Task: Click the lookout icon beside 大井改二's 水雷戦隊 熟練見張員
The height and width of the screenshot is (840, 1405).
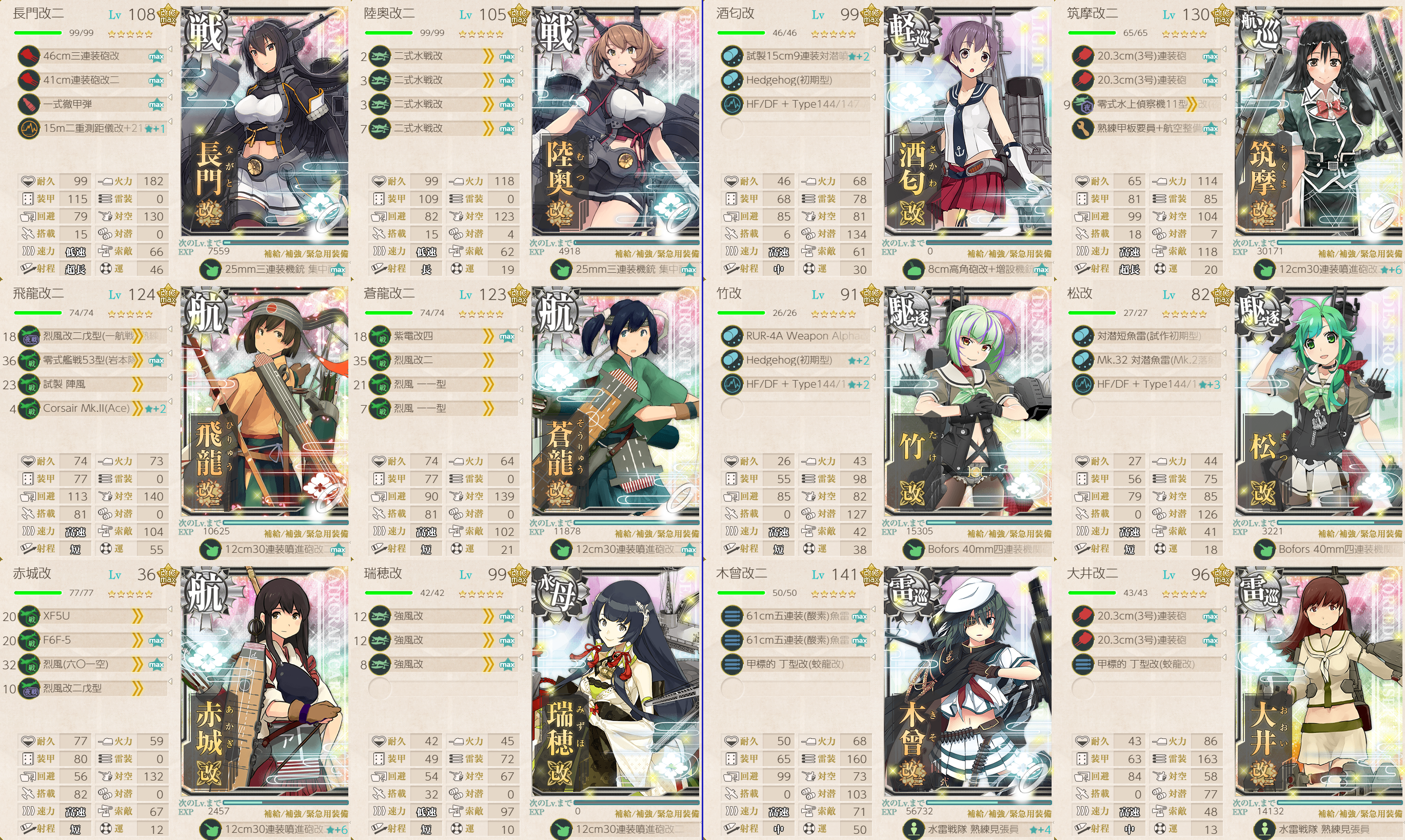Action: click(1264, 829)
